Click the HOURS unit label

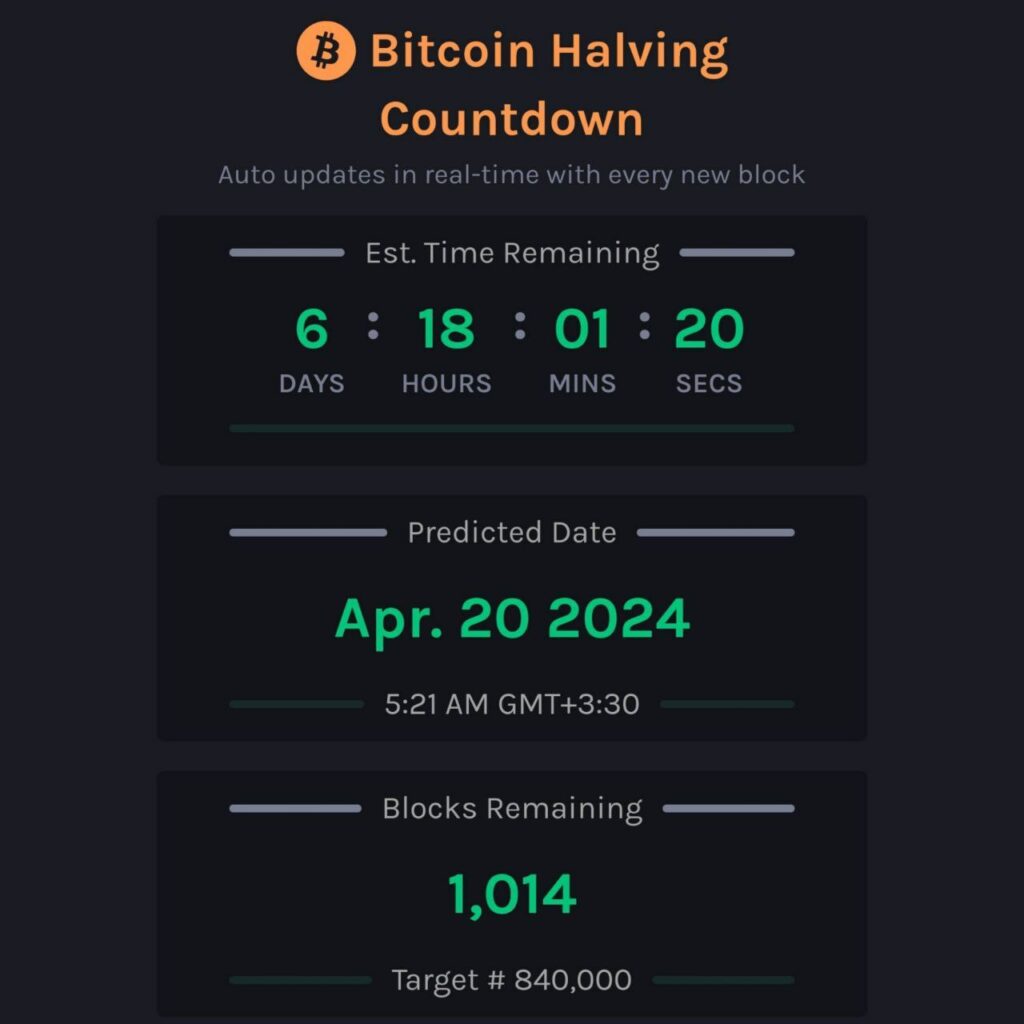pyautogui.click(x=447, y=383)
